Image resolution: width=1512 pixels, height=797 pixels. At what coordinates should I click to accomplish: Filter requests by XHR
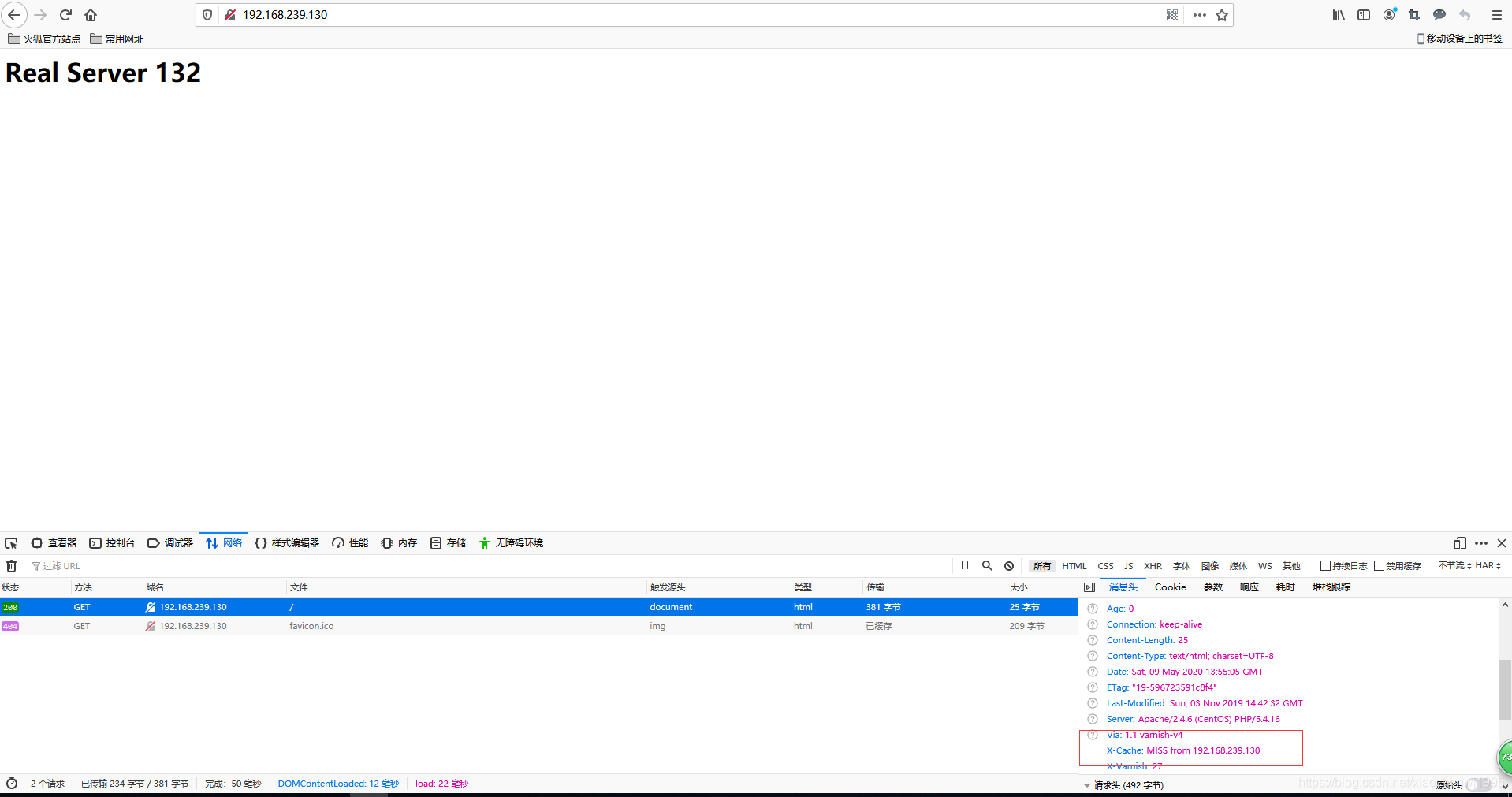(x=1153, y=566)
